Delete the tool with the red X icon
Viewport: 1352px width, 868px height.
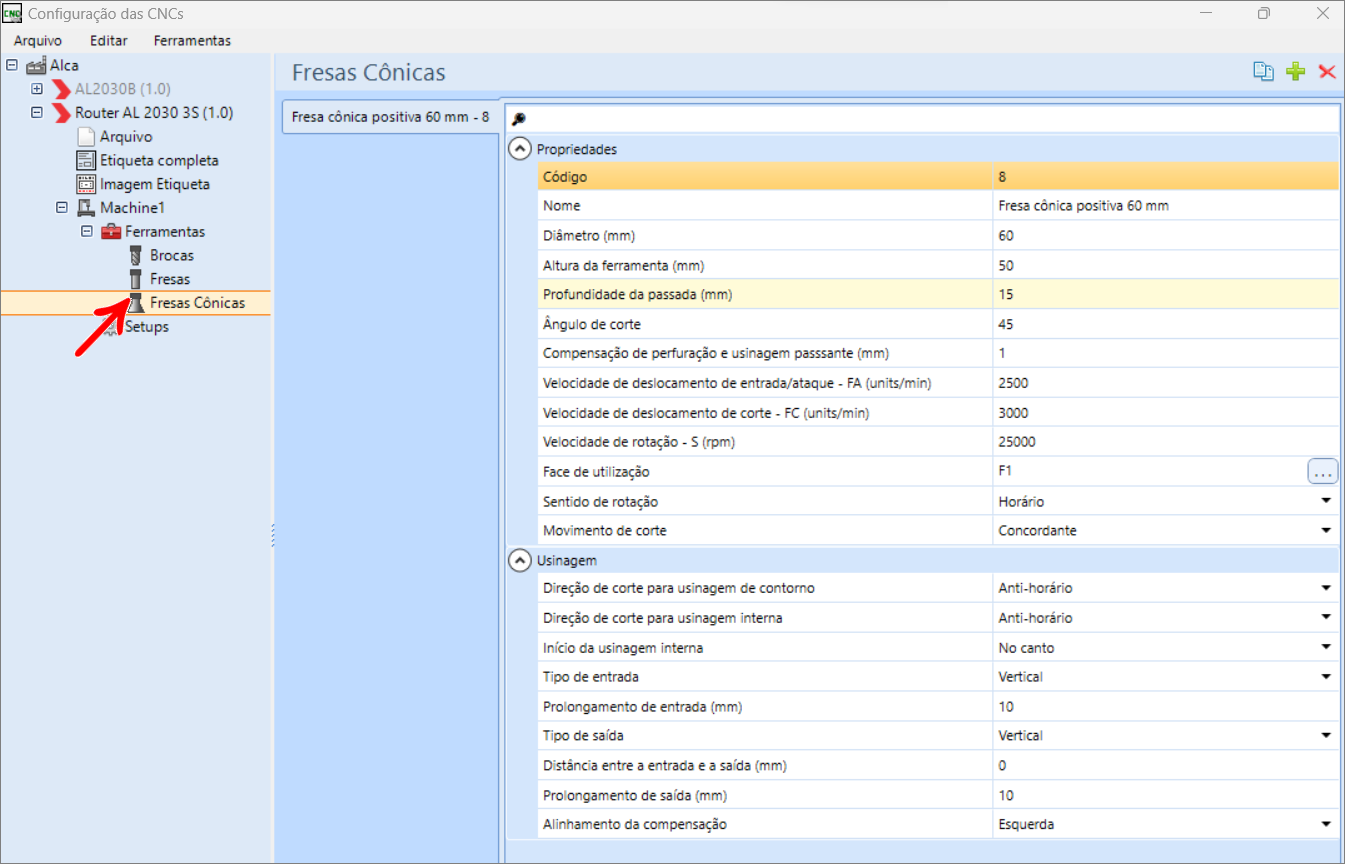click(x=1327, y=71)
